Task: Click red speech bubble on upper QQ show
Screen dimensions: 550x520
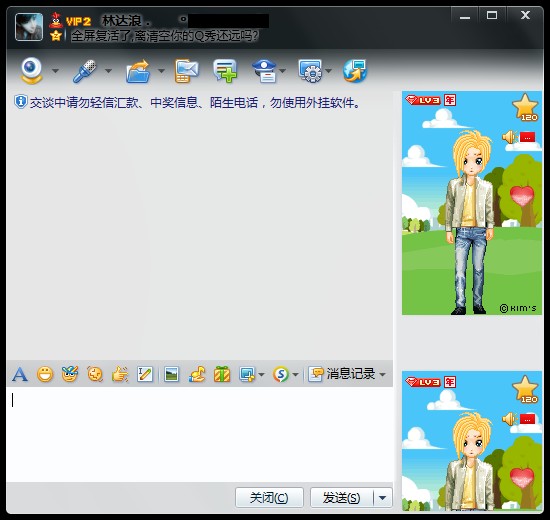Action: [527, 137]
